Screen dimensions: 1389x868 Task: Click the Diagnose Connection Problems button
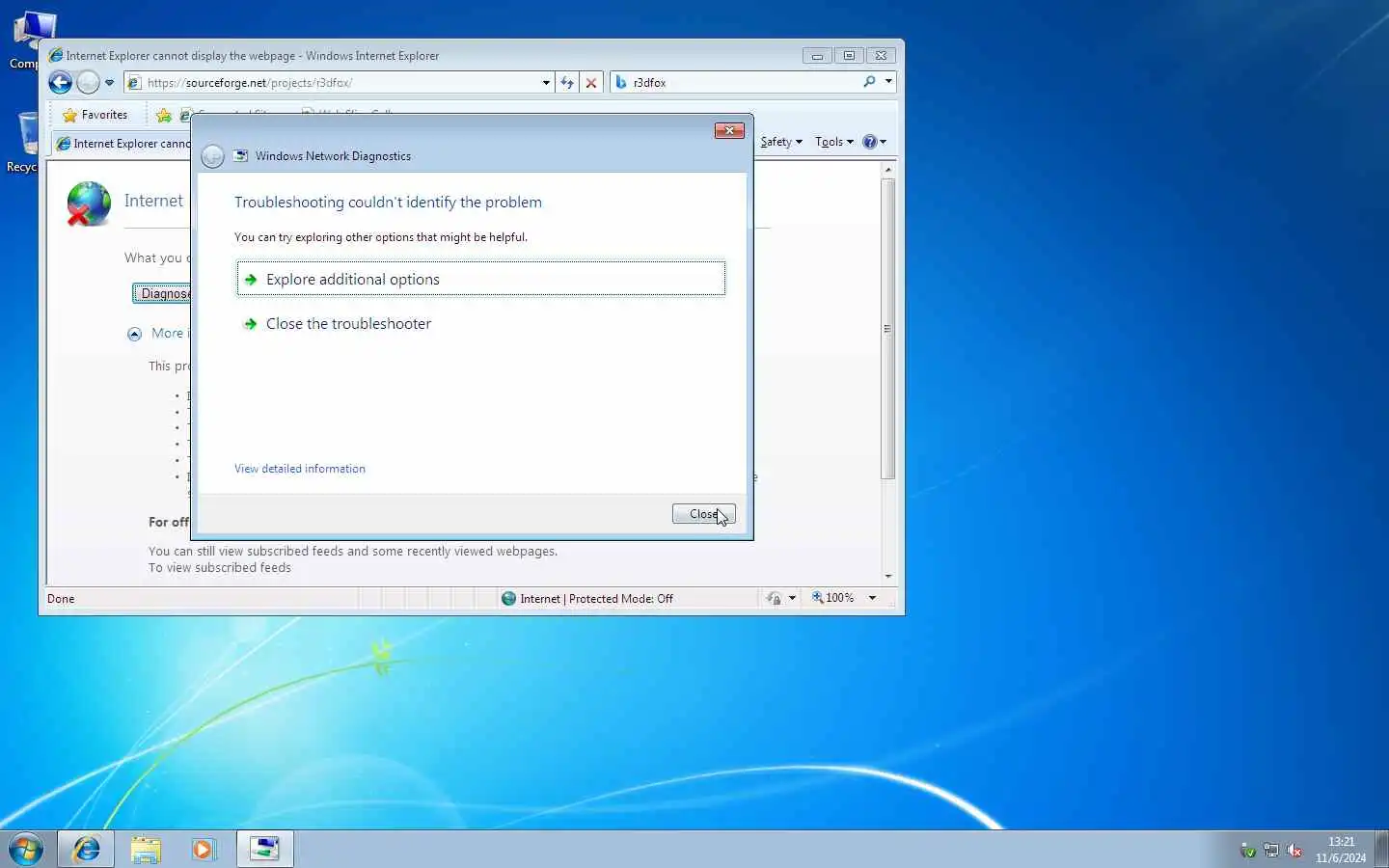[x=162, y=293]
